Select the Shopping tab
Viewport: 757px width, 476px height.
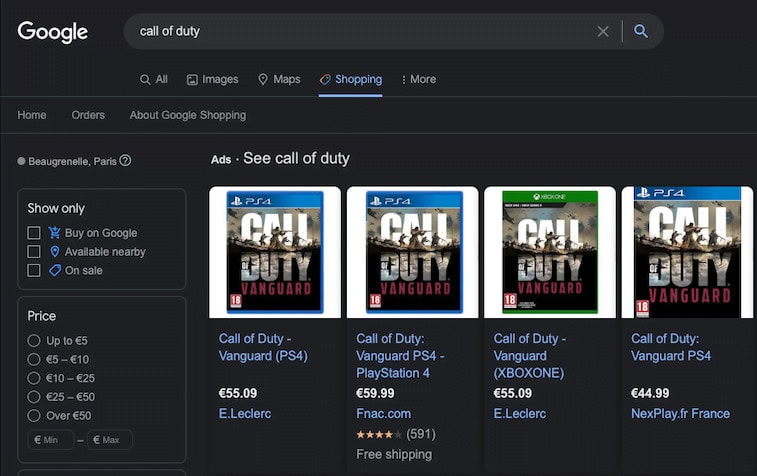(350, 79)
